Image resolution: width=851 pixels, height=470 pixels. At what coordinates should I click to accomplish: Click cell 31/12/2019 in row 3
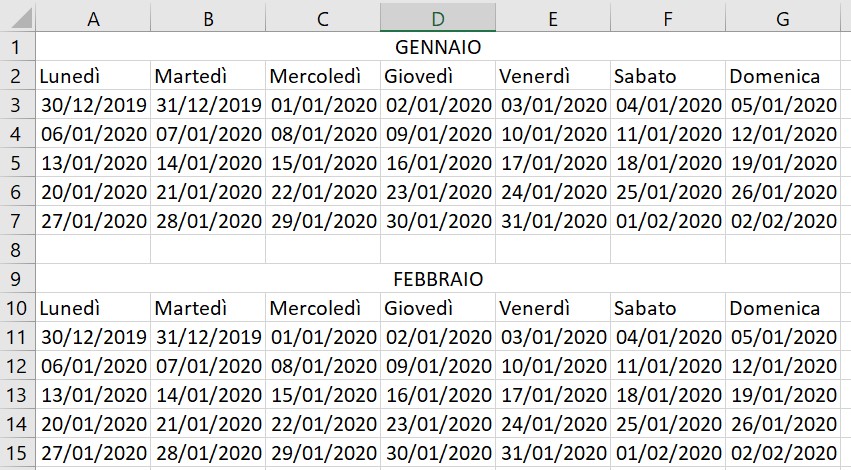pos(208,105)
